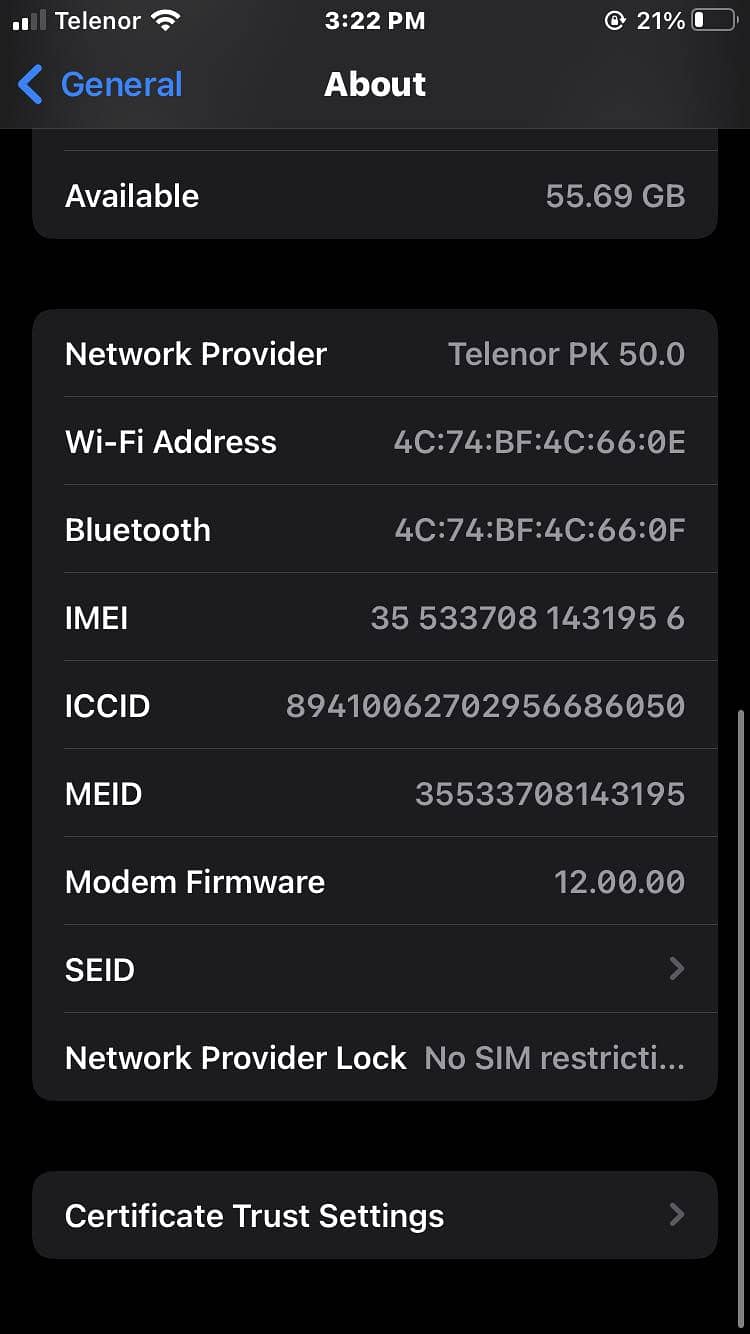Tap the orientation lock icon
Screen dimensions: 750x1334
614,20
